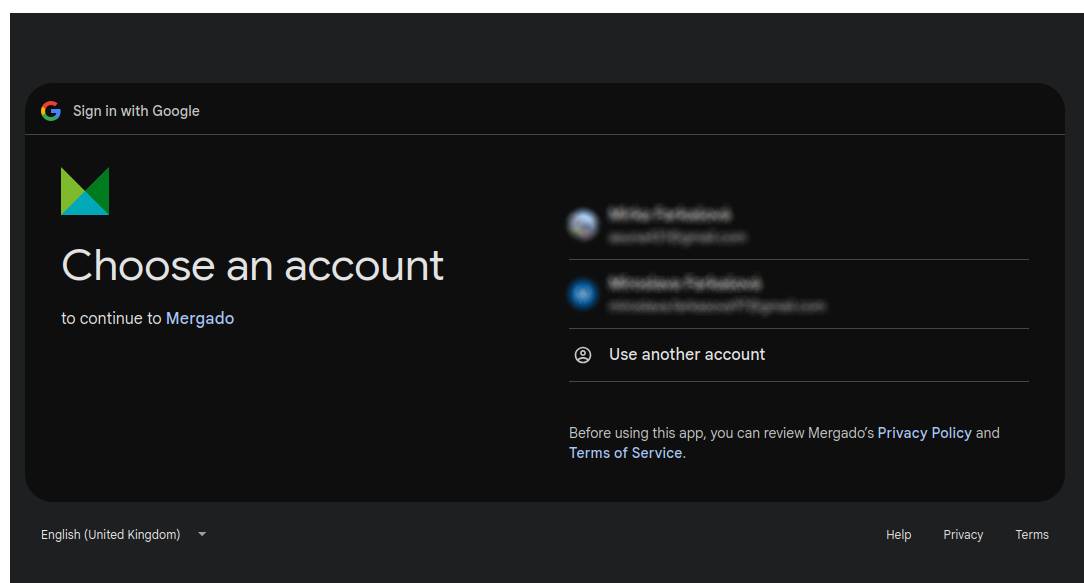Choose Use another account
Viewport: 1084px width, 583px height.
click(798, 355)
